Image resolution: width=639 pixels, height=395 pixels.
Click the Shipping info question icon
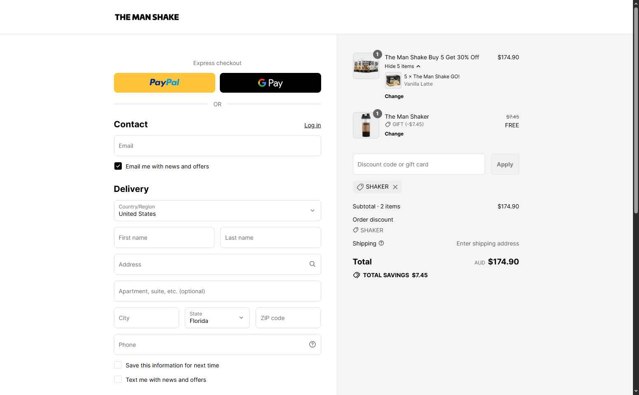[381, 243]
